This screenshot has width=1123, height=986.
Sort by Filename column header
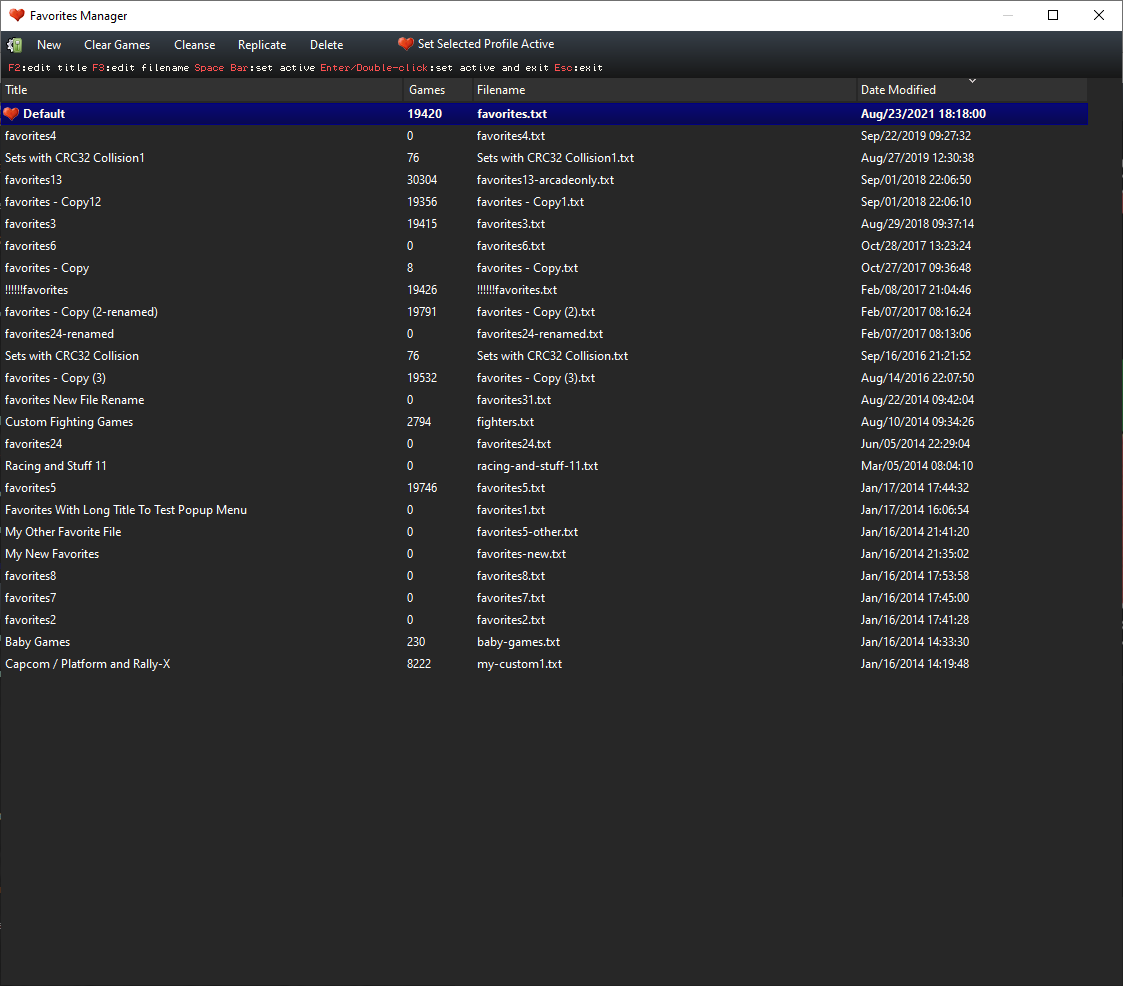[x=660, y=90]
